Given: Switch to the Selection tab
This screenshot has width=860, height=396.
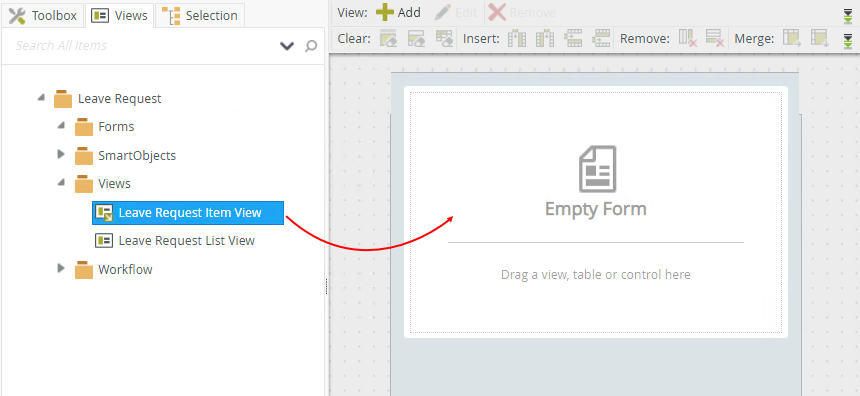Looking at the screenshot, I should click(200, 15).
